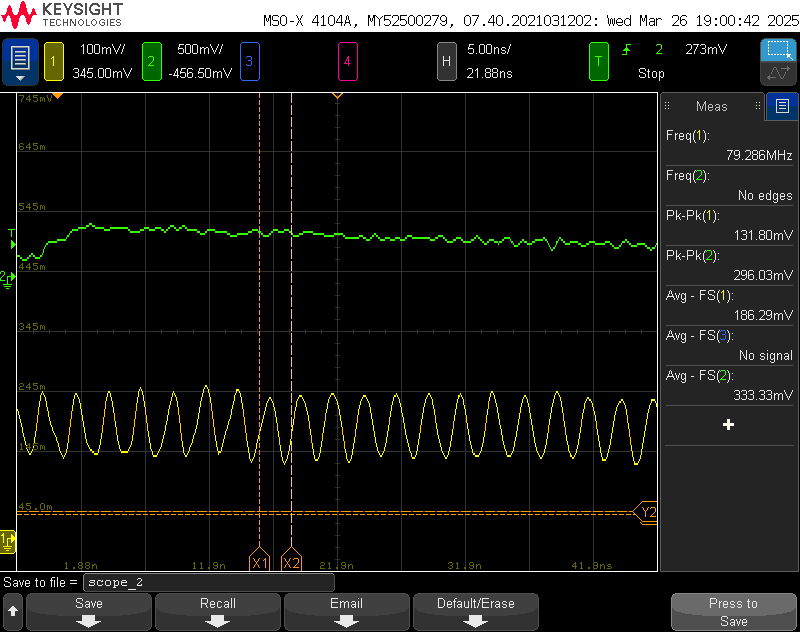The height and width of the screenshot is (632, 800).
Task: Click the 500mV/ channel 2 scale
Action: (200, 49)
